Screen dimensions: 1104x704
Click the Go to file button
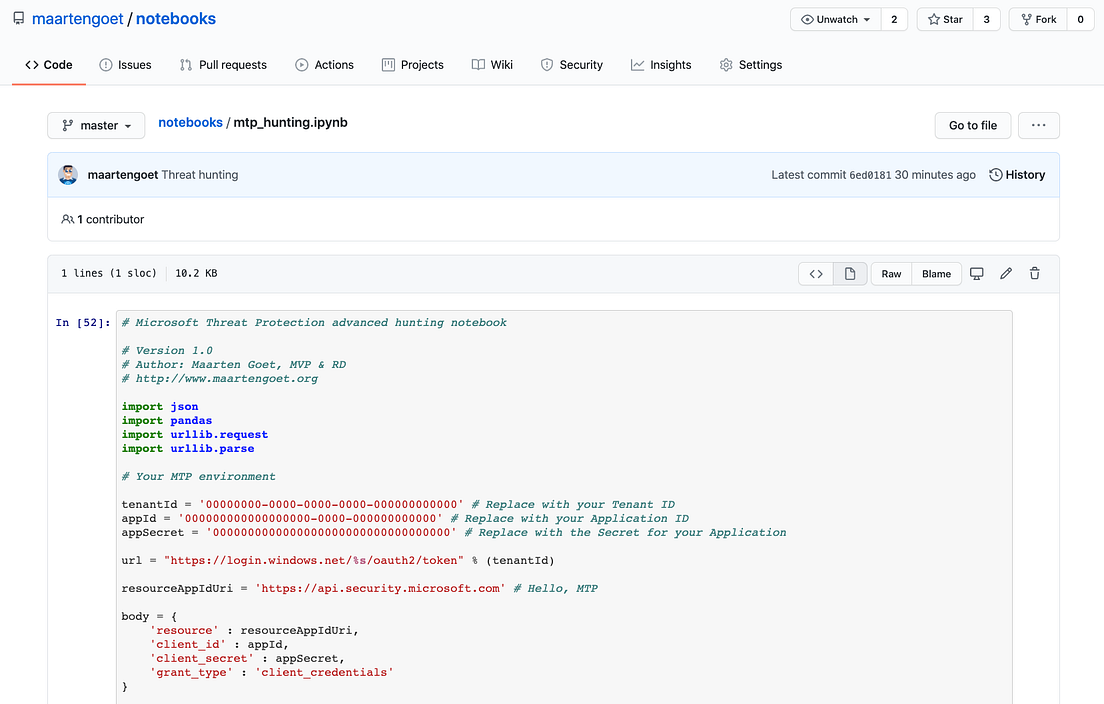[x=972, y=125]
